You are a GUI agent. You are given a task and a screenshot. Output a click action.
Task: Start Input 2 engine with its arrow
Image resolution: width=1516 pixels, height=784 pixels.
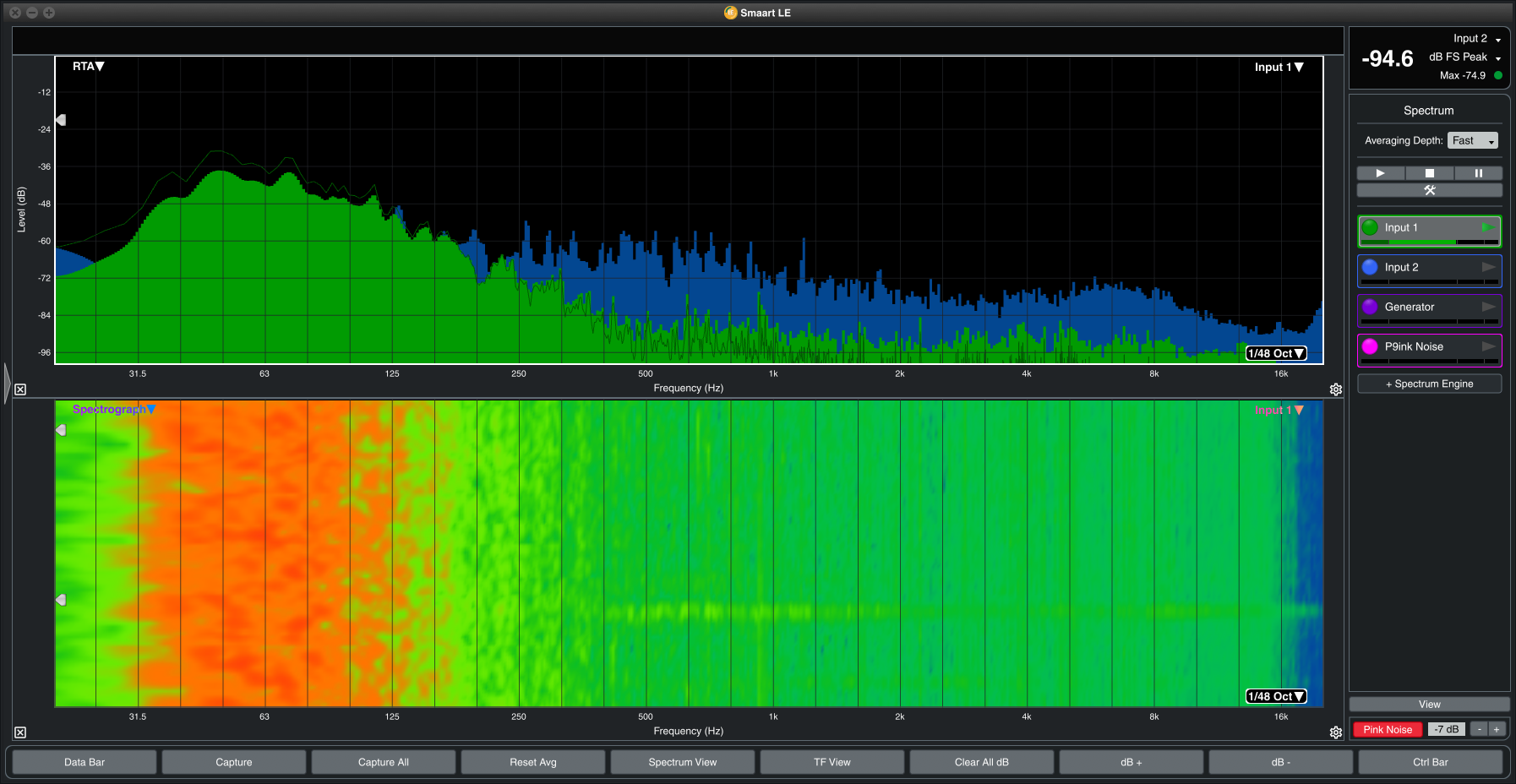(x=1488, y=267)
